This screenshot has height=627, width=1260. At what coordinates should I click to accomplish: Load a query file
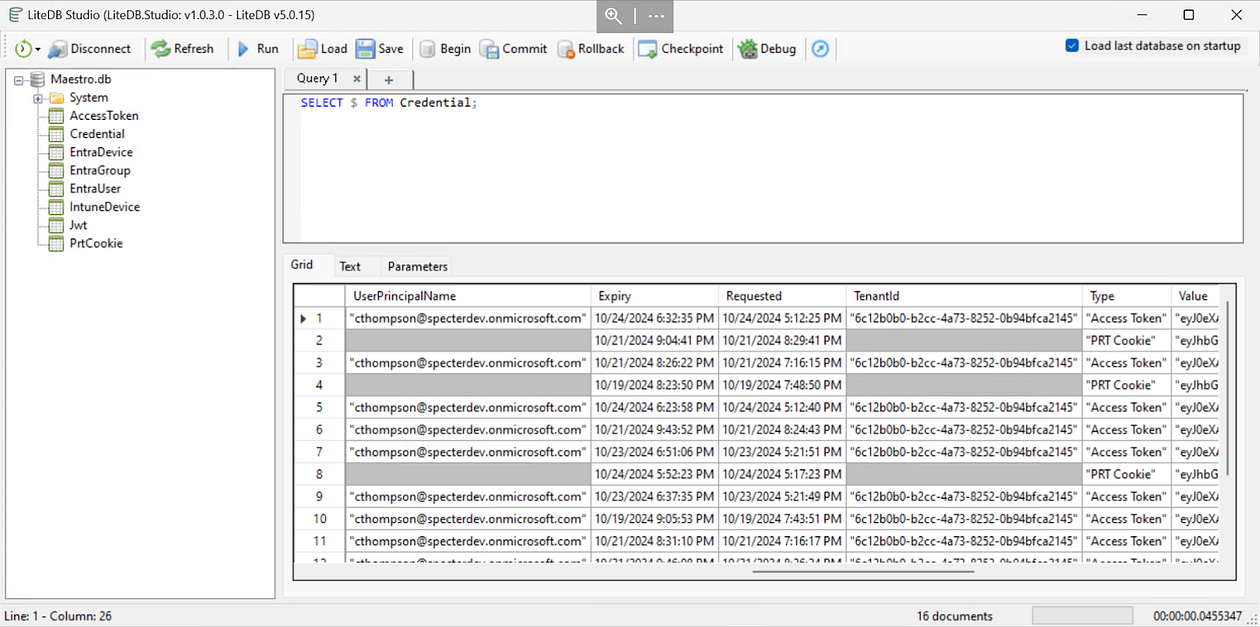[322, 48]
